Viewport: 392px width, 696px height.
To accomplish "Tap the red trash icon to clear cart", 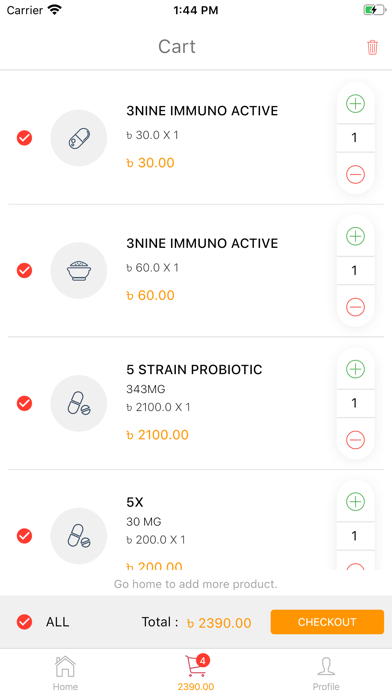I will [x=372, y=47].
